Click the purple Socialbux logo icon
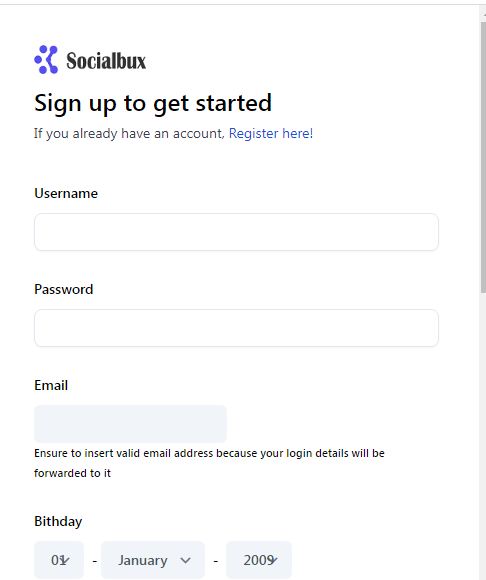The image size is (486, 580). [46, 60]
